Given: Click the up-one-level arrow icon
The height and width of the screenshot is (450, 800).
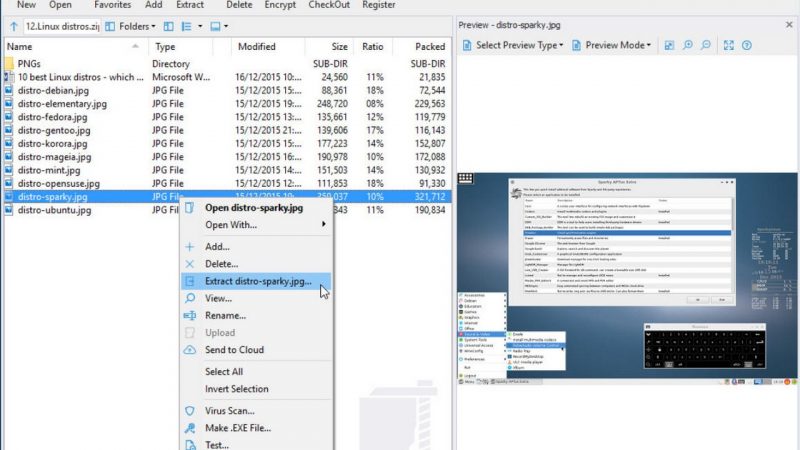Looking at the screenshot, I should tap(14, 27).
